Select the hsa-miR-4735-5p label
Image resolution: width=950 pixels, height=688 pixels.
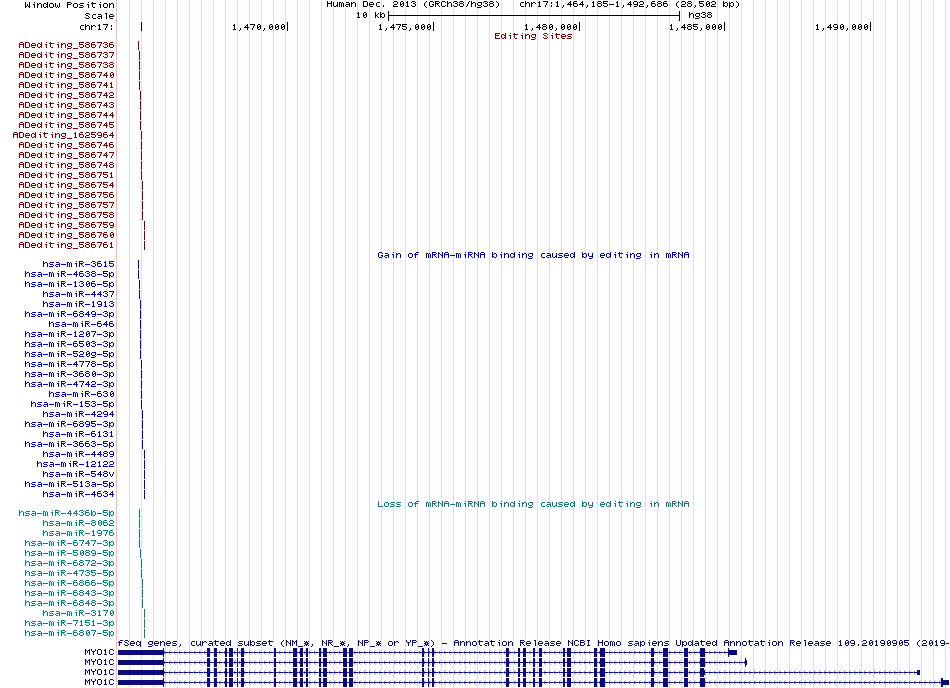pos(69,573)
